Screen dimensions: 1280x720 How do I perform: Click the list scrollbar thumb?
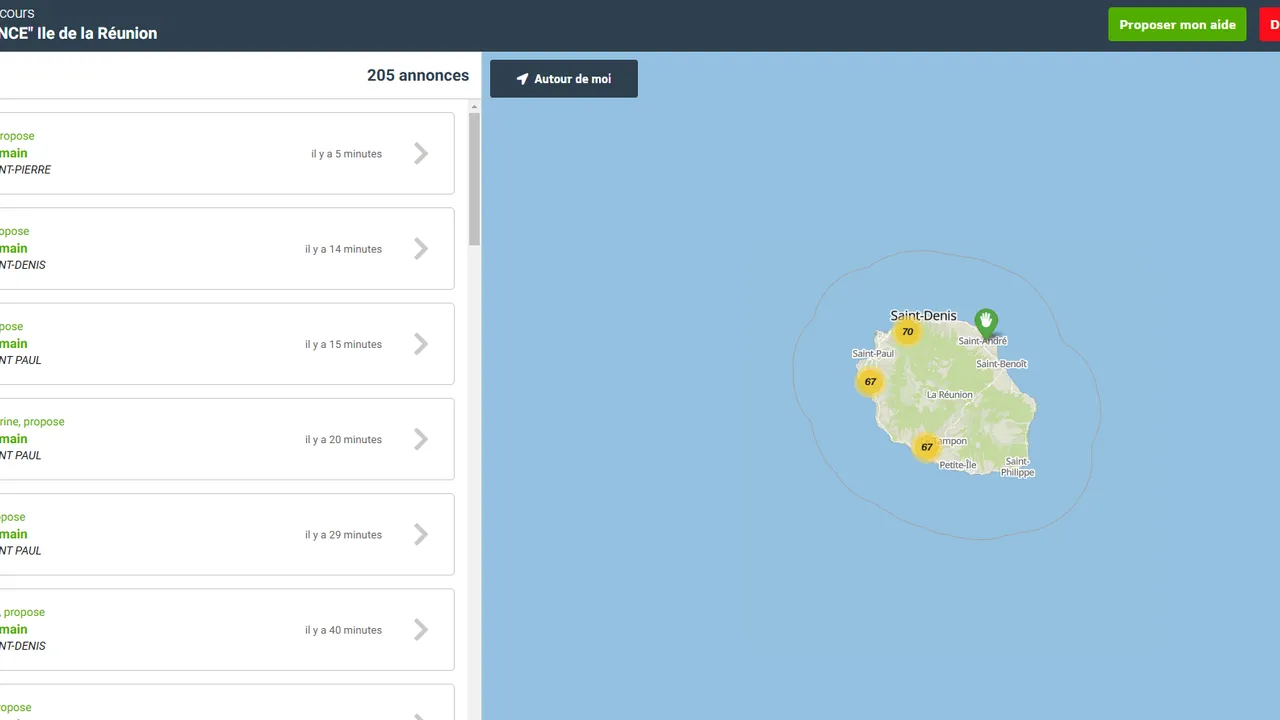(475, 179)
